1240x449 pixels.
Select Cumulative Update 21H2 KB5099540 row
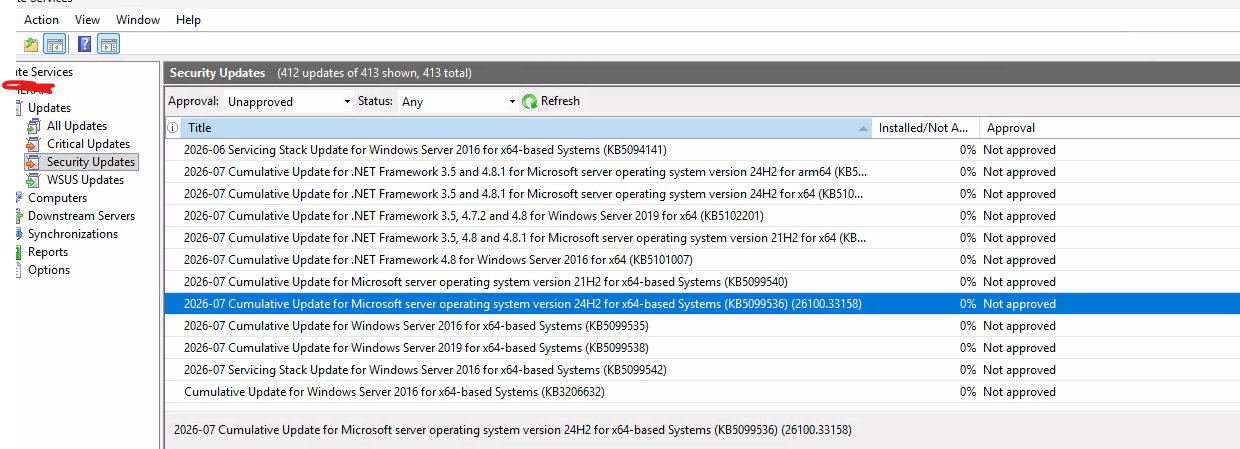point(702,282)
